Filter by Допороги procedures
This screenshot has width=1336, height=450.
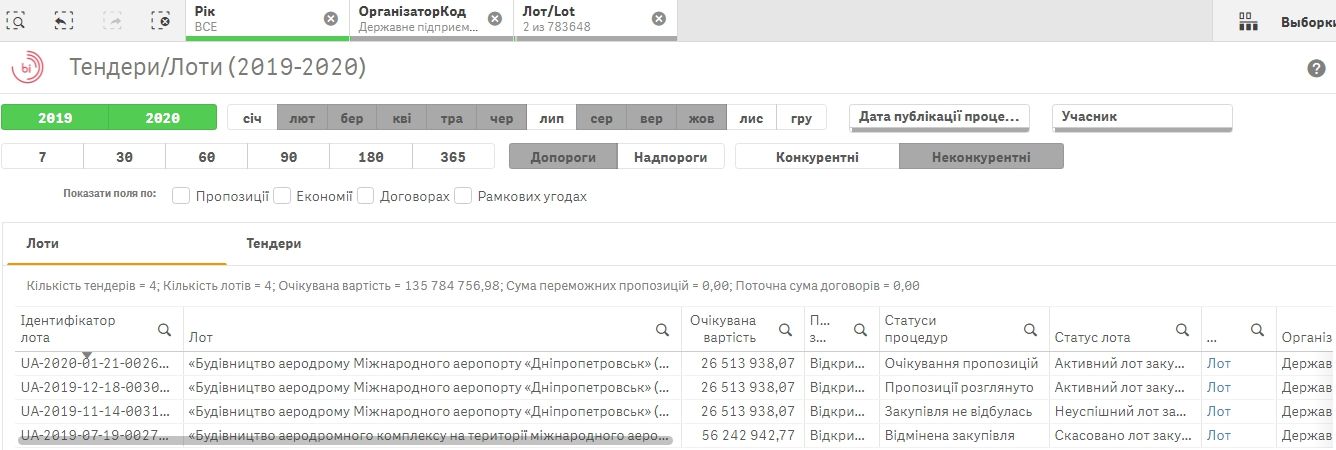tap(563, 157)
